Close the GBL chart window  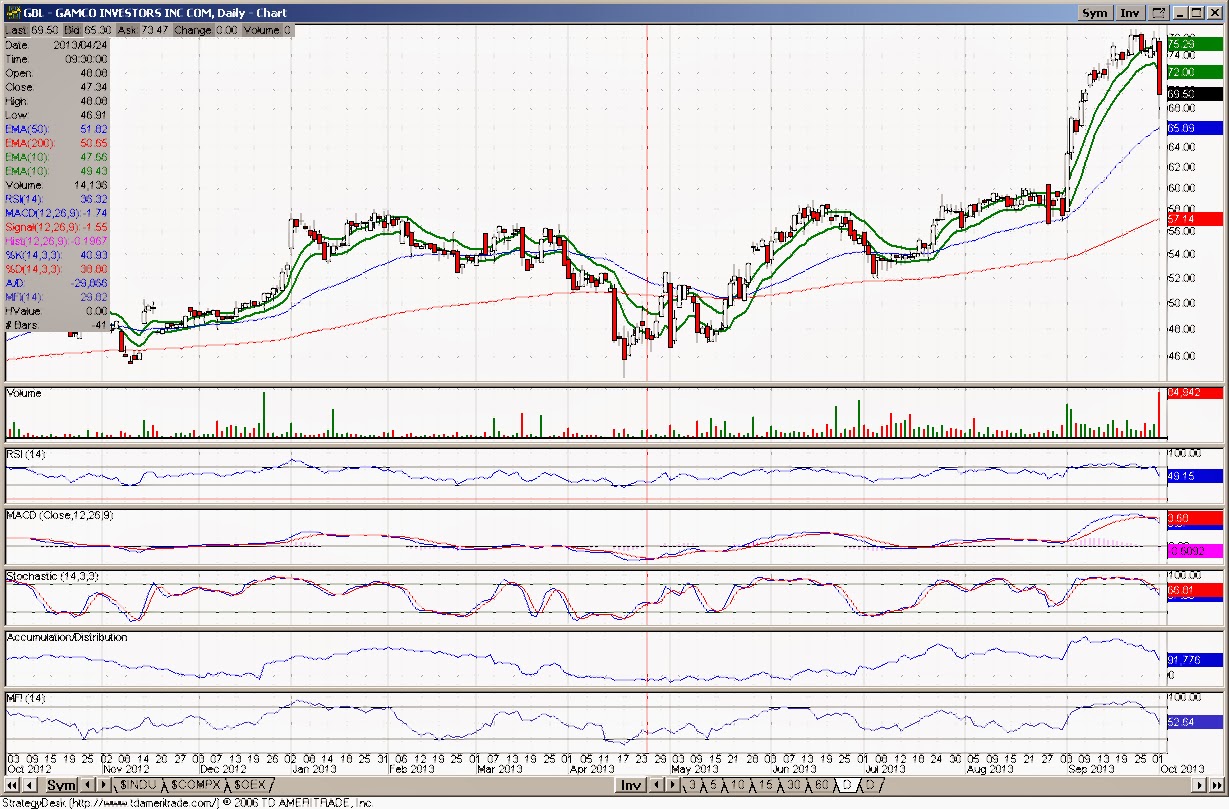tap(1214, 12)
